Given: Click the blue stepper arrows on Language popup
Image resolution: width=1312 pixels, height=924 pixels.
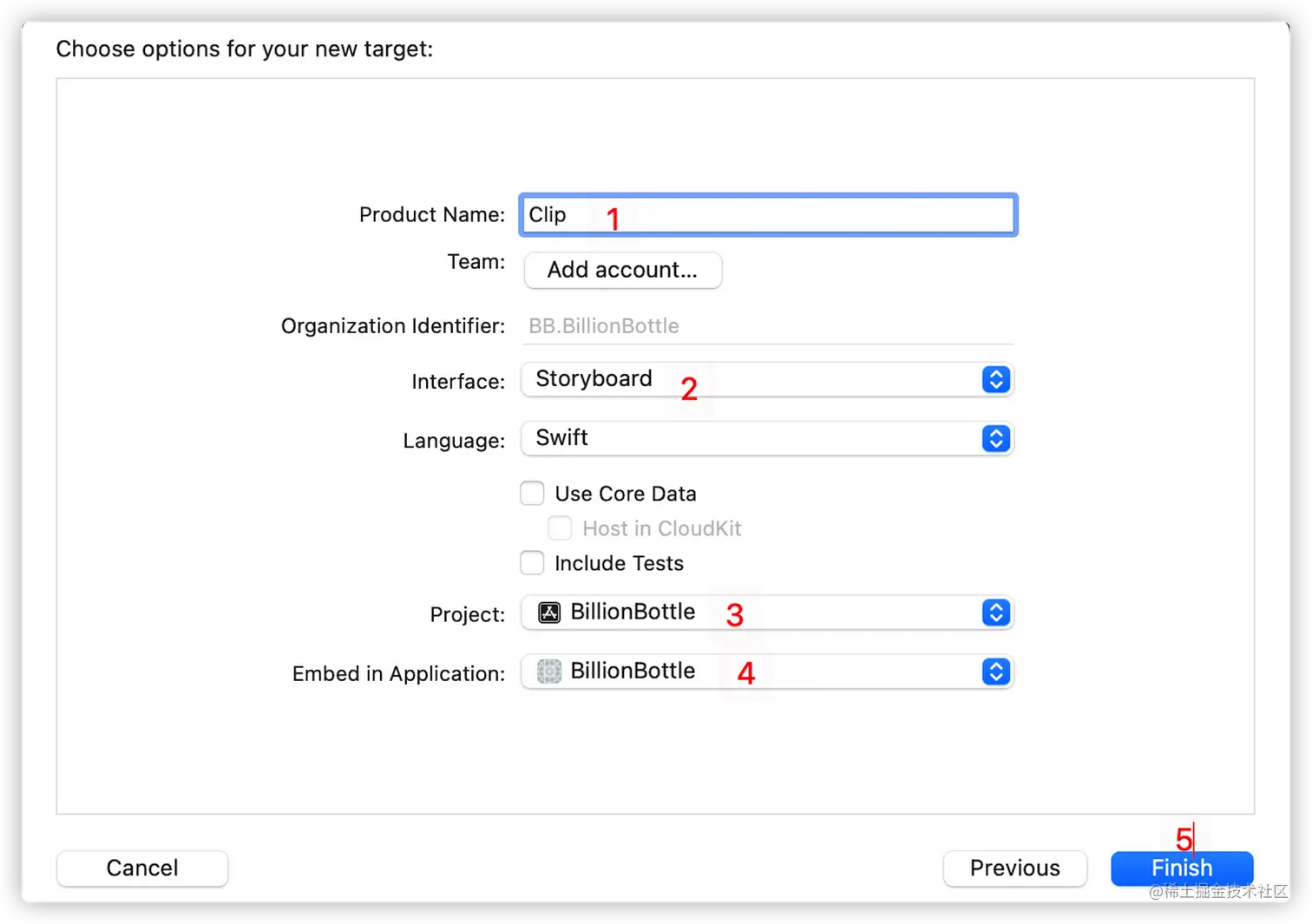Looking at the screenshot, I should point(996,438).
